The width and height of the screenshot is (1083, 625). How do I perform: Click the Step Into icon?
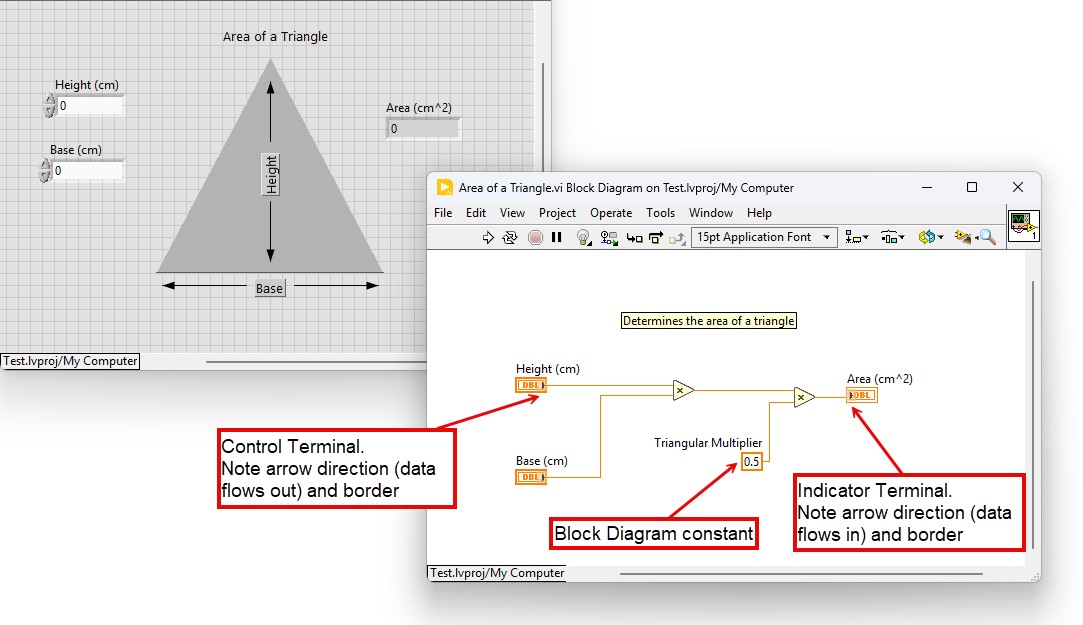point(634,238)
